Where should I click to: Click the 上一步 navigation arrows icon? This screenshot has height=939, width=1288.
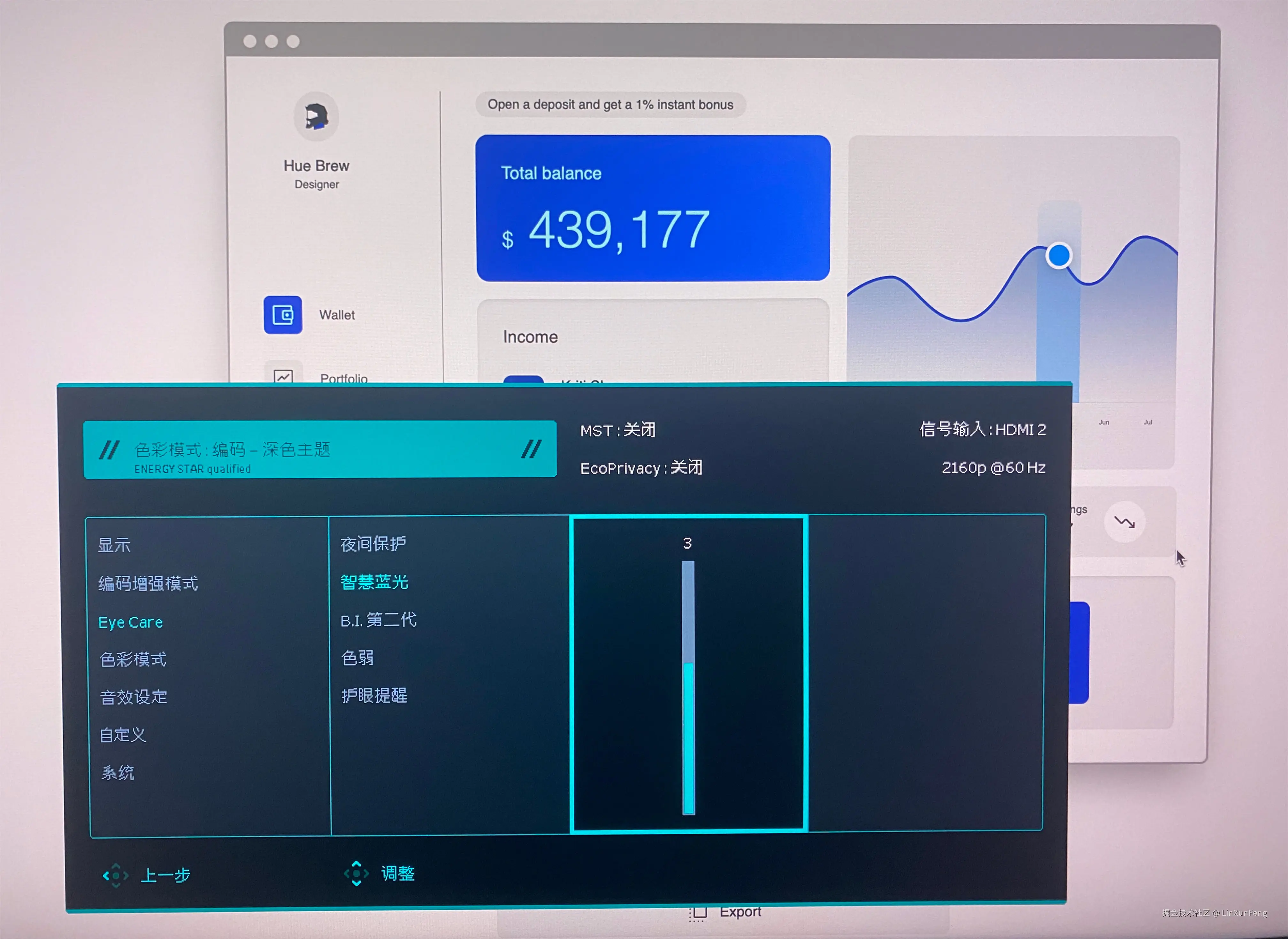click(x=115, y=875)
